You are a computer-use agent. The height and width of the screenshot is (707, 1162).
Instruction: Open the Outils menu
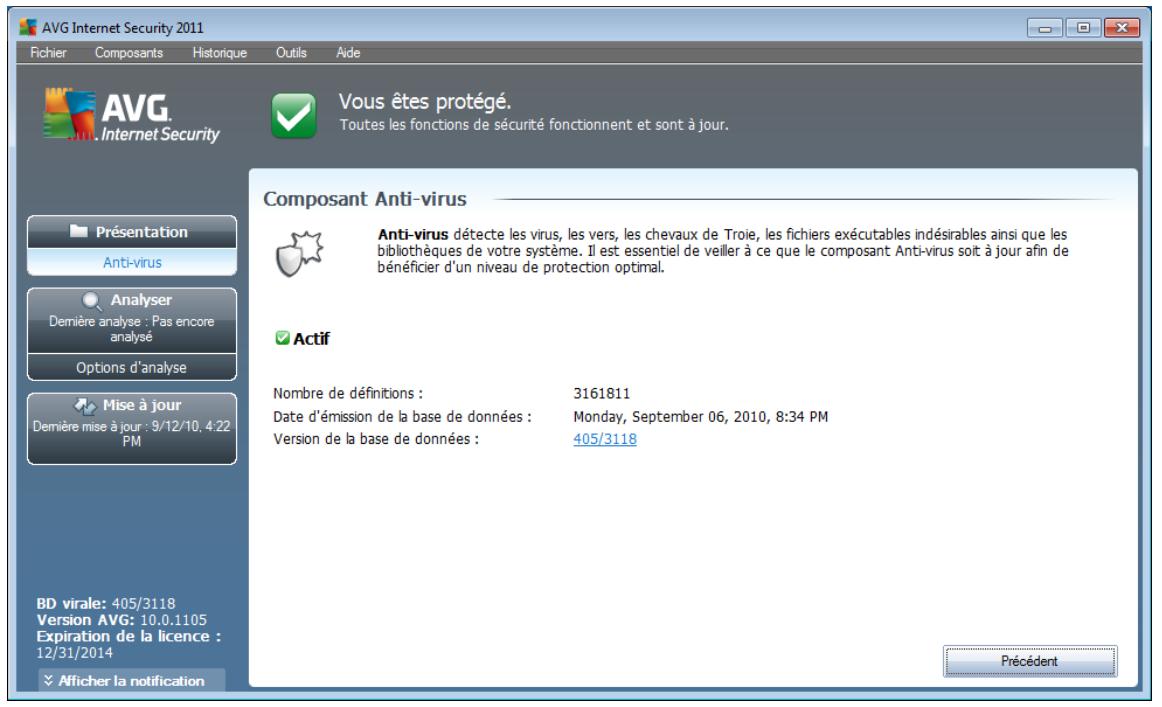point(291,53)
